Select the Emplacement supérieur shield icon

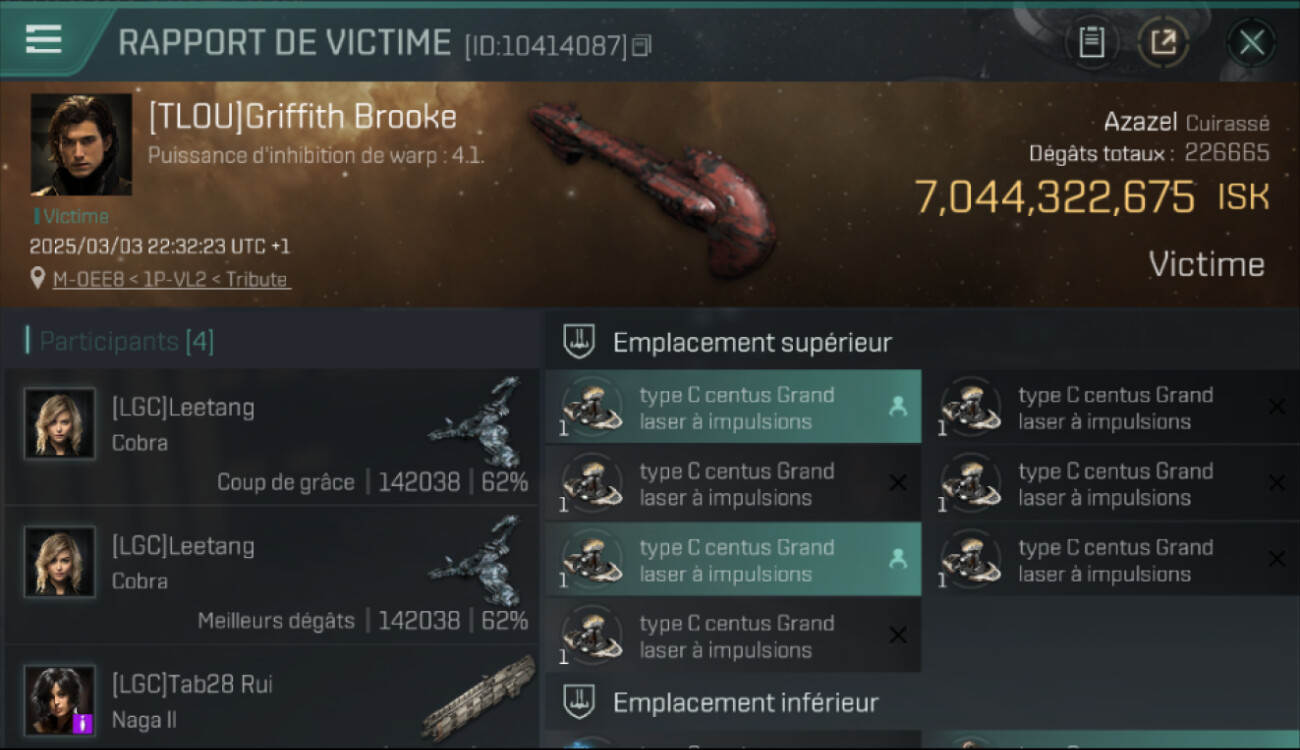pyautogui.click(x=579, y=342)
